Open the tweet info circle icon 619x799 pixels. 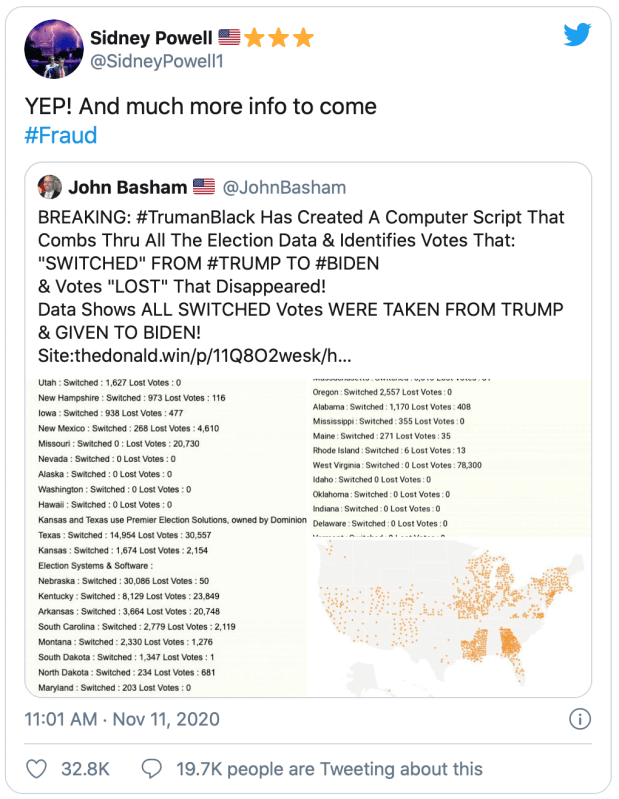(578, 719)
